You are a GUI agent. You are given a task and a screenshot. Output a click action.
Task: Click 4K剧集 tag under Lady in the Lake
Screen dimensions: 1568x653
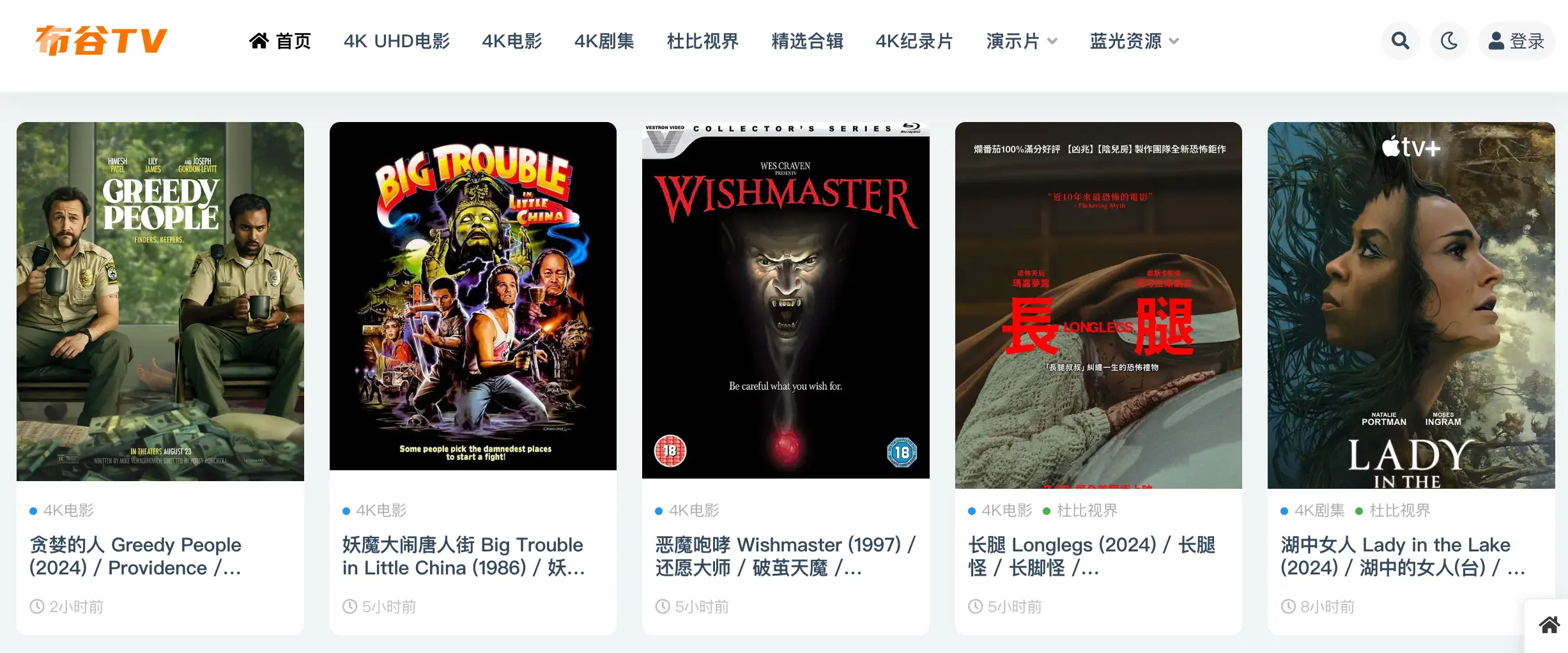(1319, 511)
